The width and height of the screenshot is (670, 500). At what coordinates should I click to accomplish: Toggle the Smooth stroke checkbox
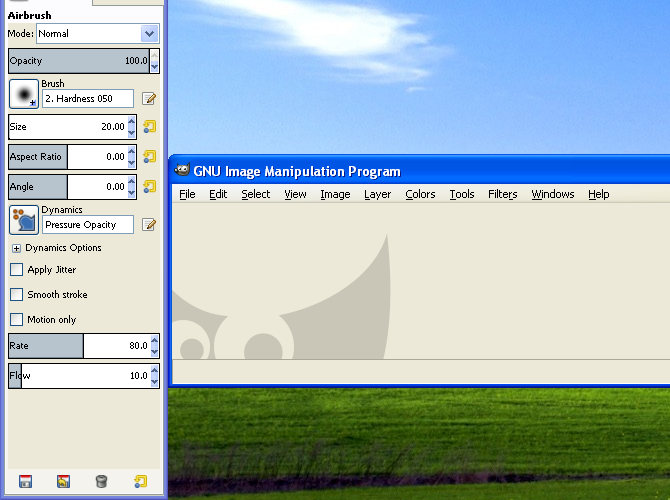point(16,295)
